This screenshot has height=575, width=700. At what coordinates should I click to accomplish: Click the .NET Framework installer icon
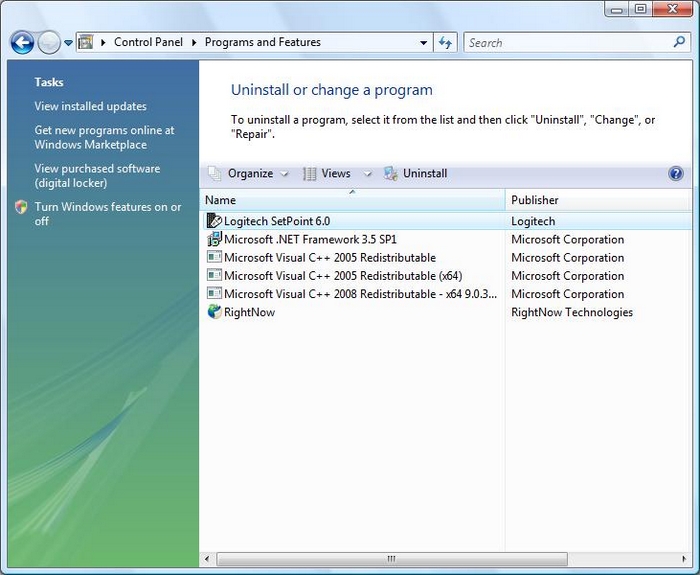pos(214,239)
